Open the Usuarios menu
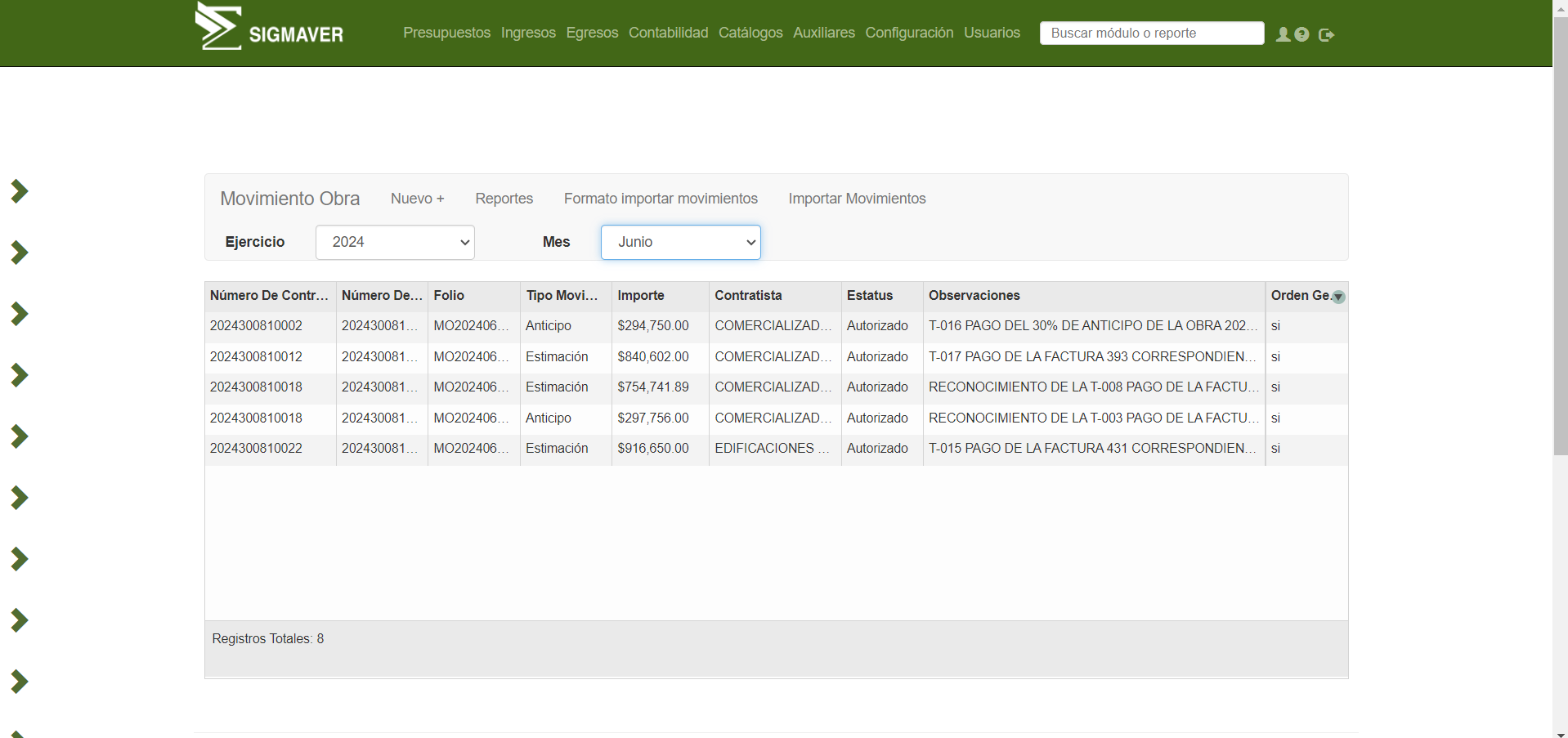This screenshot has height=738, width=1568. (x=992, y=33)
